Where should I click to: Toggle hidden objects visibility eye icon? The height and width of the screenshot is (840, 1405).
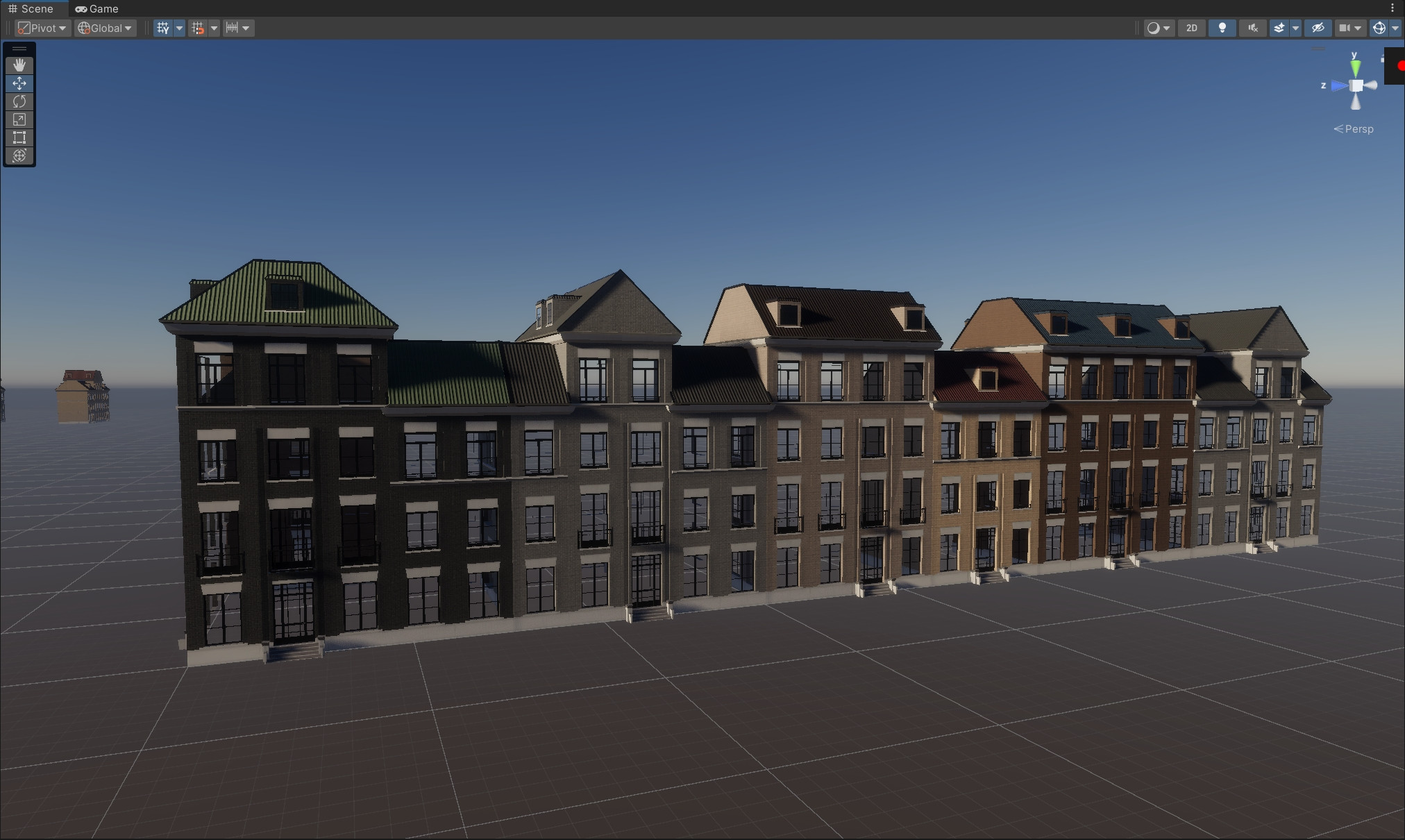pyautogui.click(x=1318, y=28)
